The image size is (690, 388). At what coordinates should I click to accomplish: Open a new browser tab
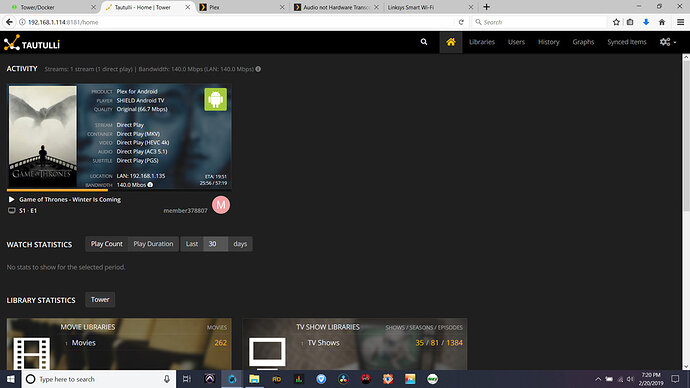pyautogui.click(x=486, y=7)
